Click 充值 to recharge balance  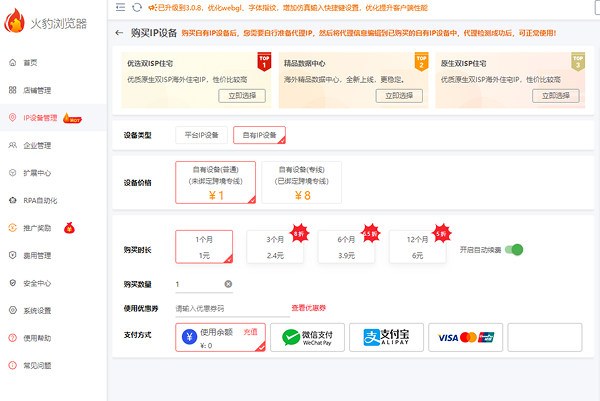[251, 330]
